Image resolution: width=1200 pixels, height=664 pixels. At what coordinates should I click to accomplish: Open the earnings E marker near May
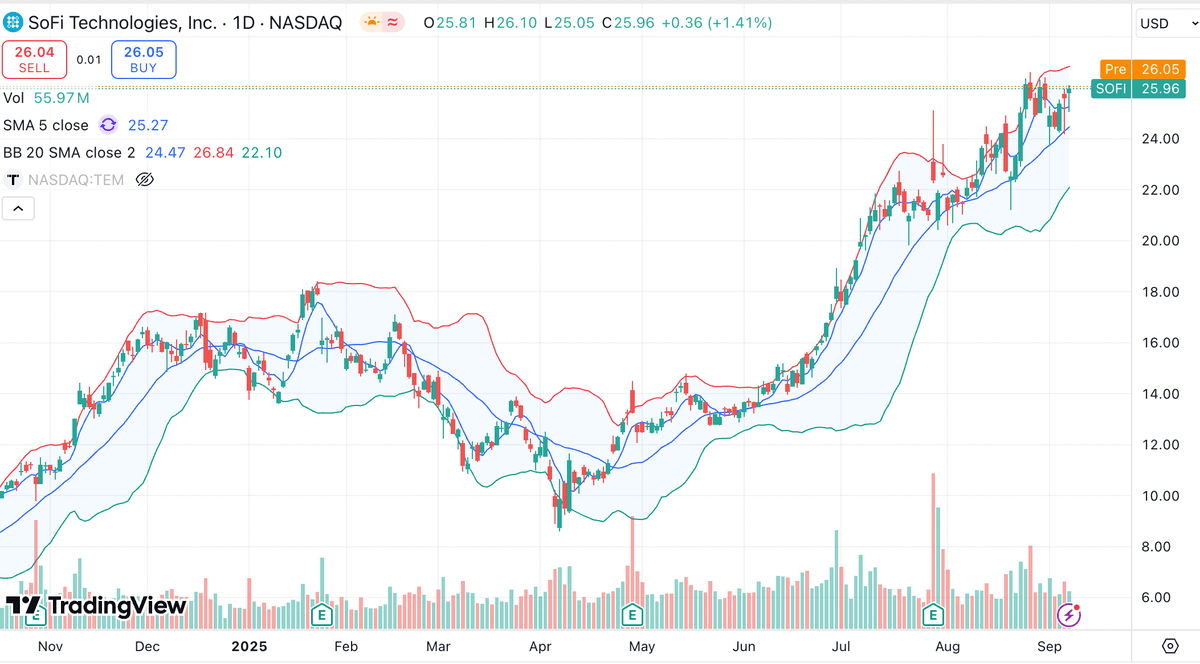click(632, 614)
